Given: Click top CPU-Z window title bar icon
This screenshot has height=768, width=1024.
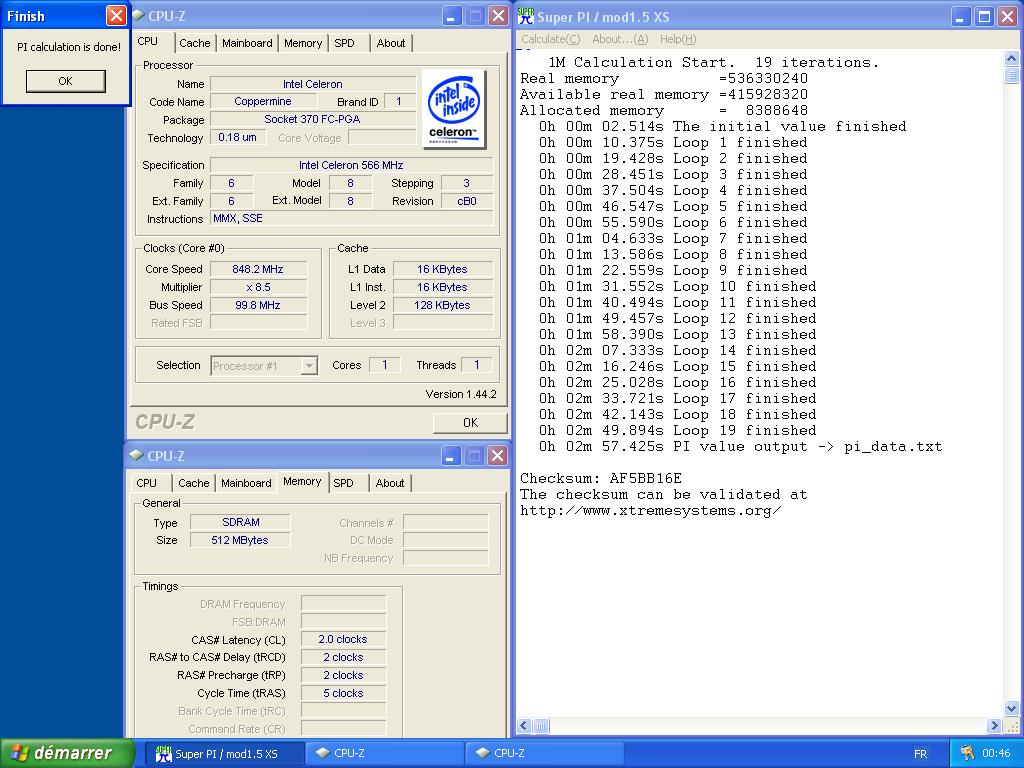Looking at the screenshot, I should (138, 16).
